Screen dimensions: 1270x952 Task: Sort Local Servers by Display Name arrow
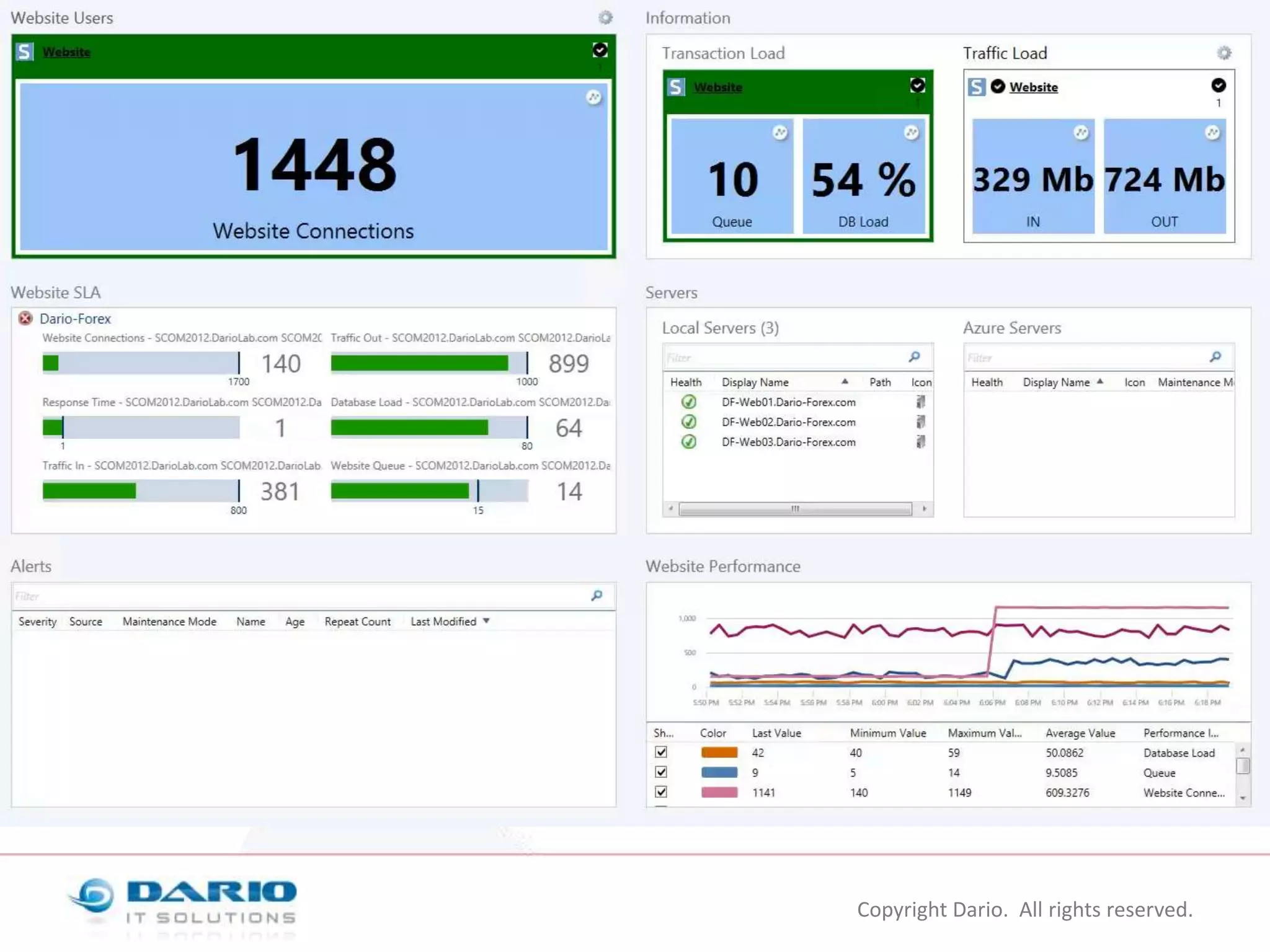click(x=845, y=381)
